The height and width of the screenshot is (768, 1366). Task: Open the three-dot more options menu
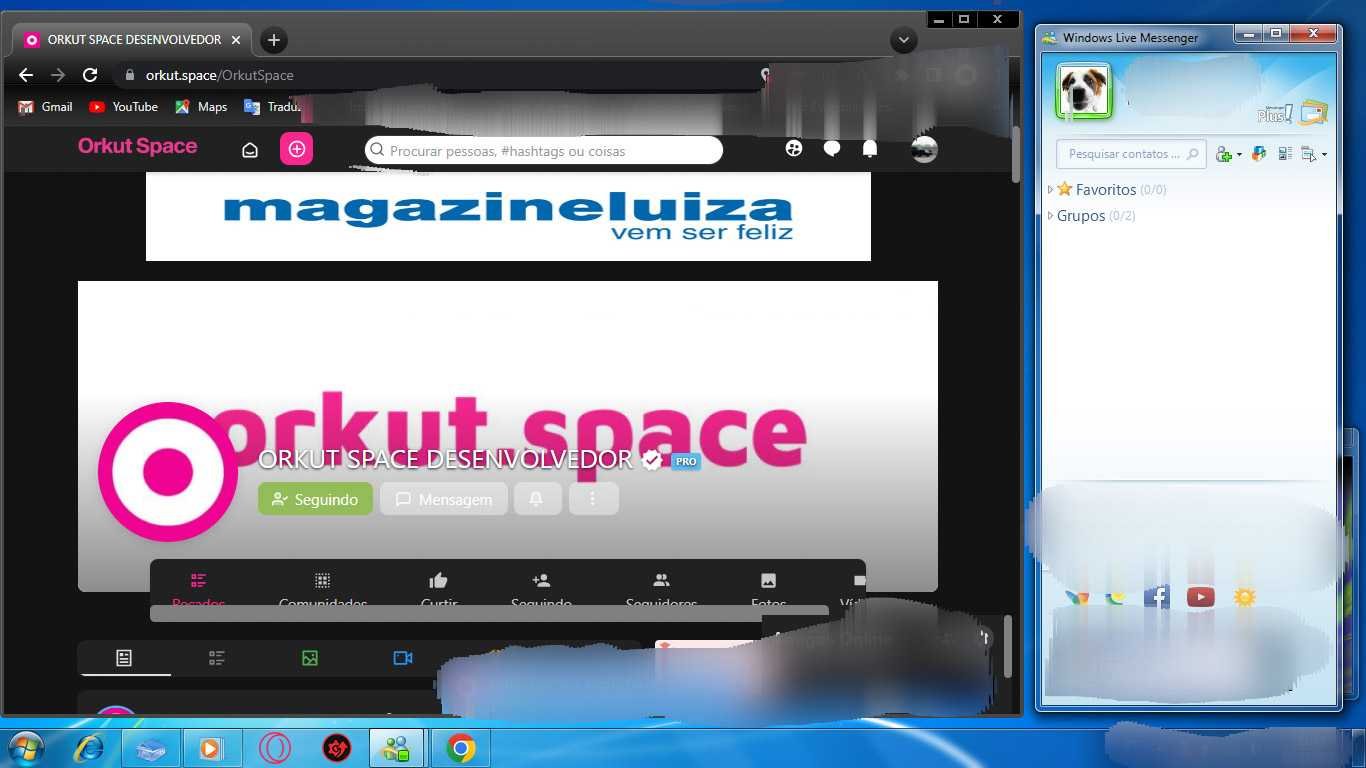pos(593,499)
